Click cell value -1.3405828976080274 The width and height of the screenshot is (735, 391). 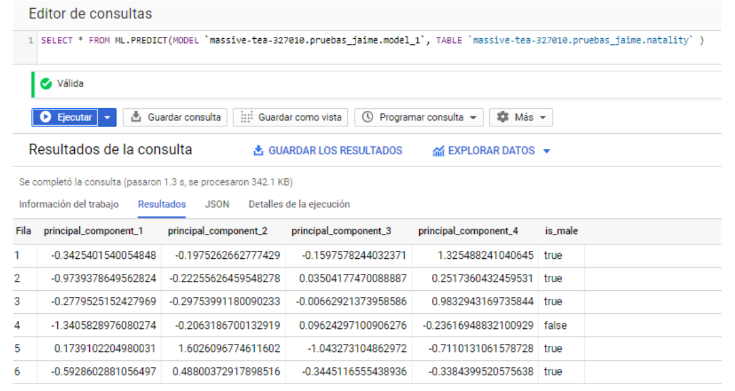tap(103, 325)
